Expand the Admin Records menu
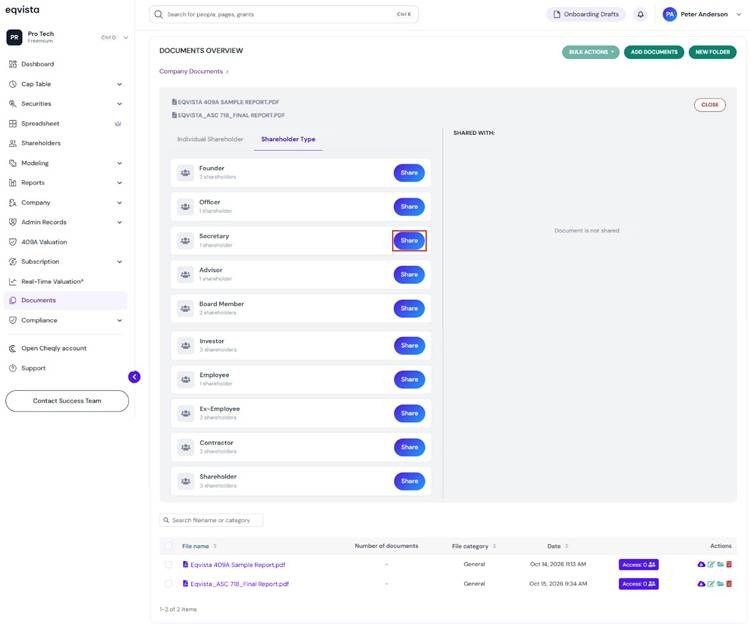The height and width of the screenshot is (626, 751). (x=119, y=222)
